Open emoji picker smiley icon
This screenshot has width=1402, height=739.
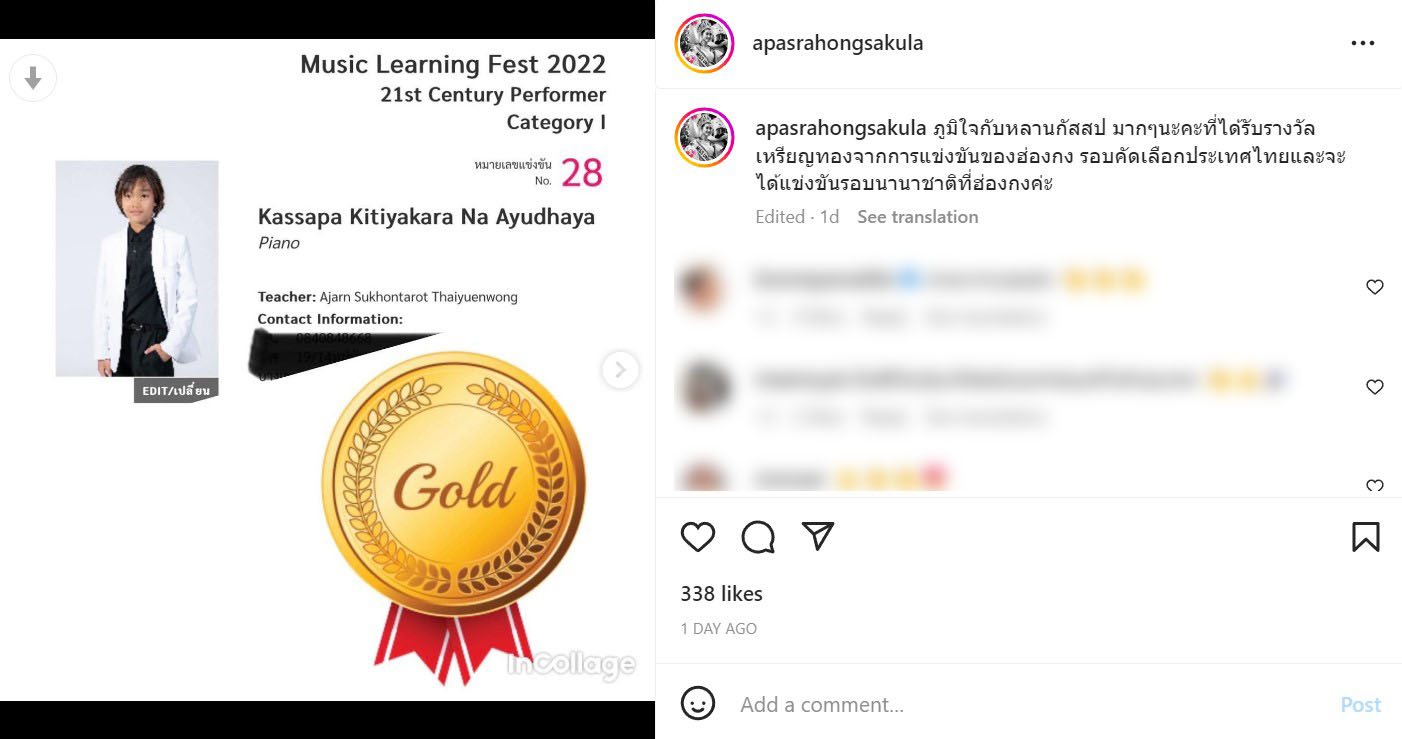697,703
